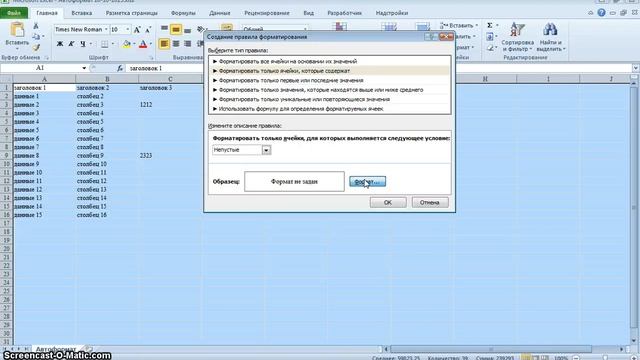Open Sort and Filter (Сортировка и фильтр)
The height and width of the screenshot is (360, 640).
[518, 37]
